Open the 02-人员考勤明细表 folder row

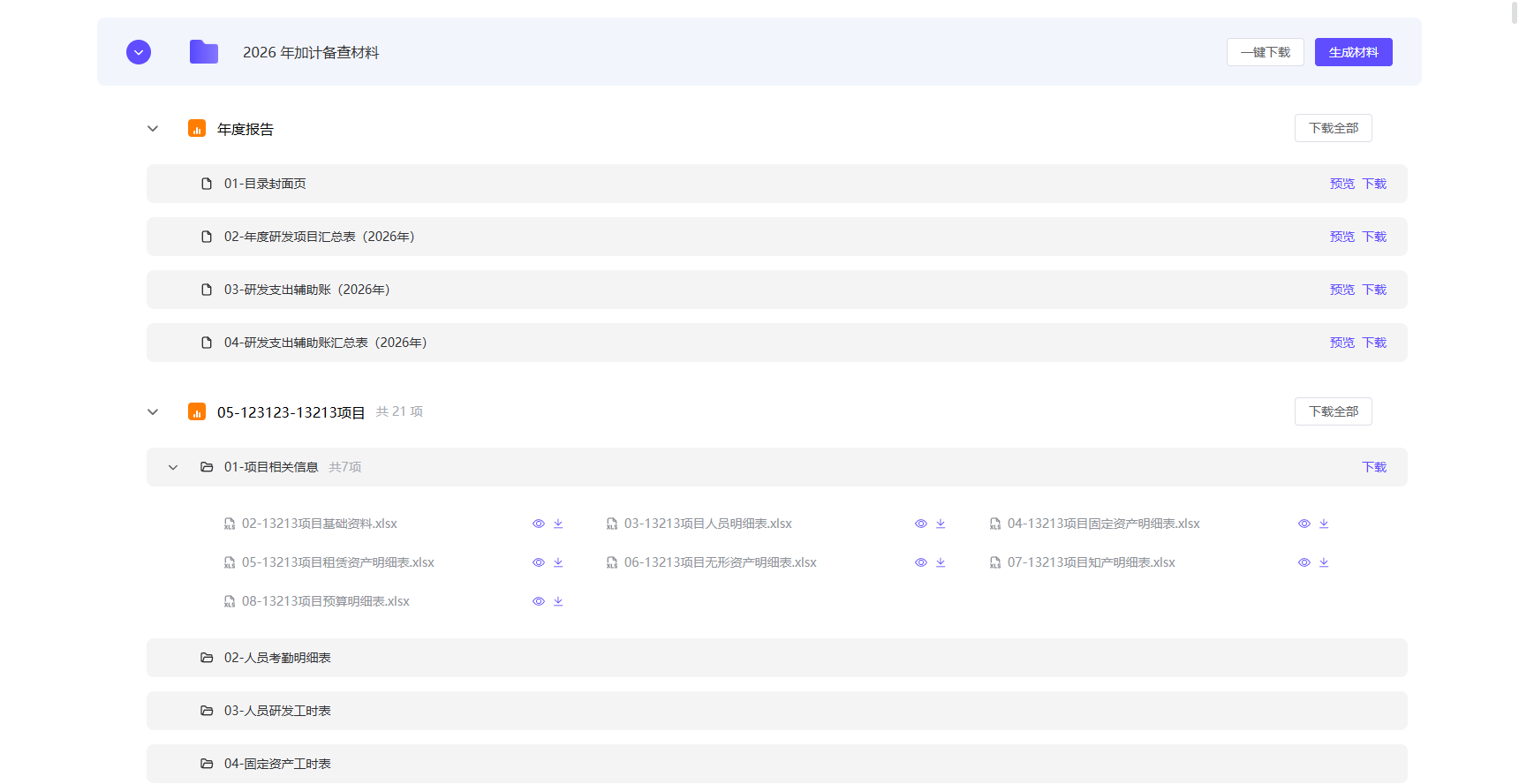click(x=777, y=658)
